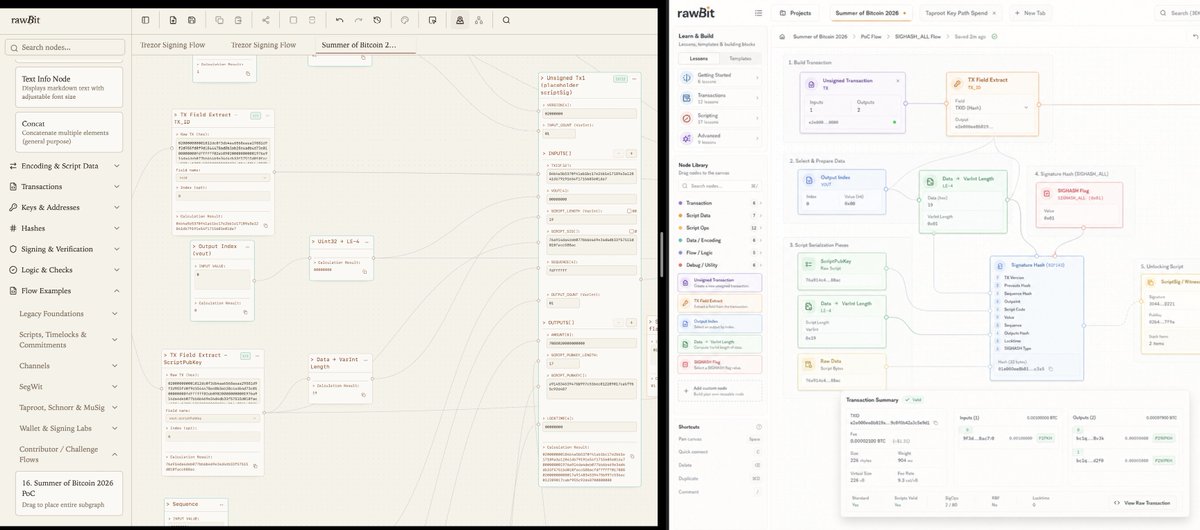Open the Projects tab in right window
This screenshot has width=1200, height=530.
[x=796, y=13]
